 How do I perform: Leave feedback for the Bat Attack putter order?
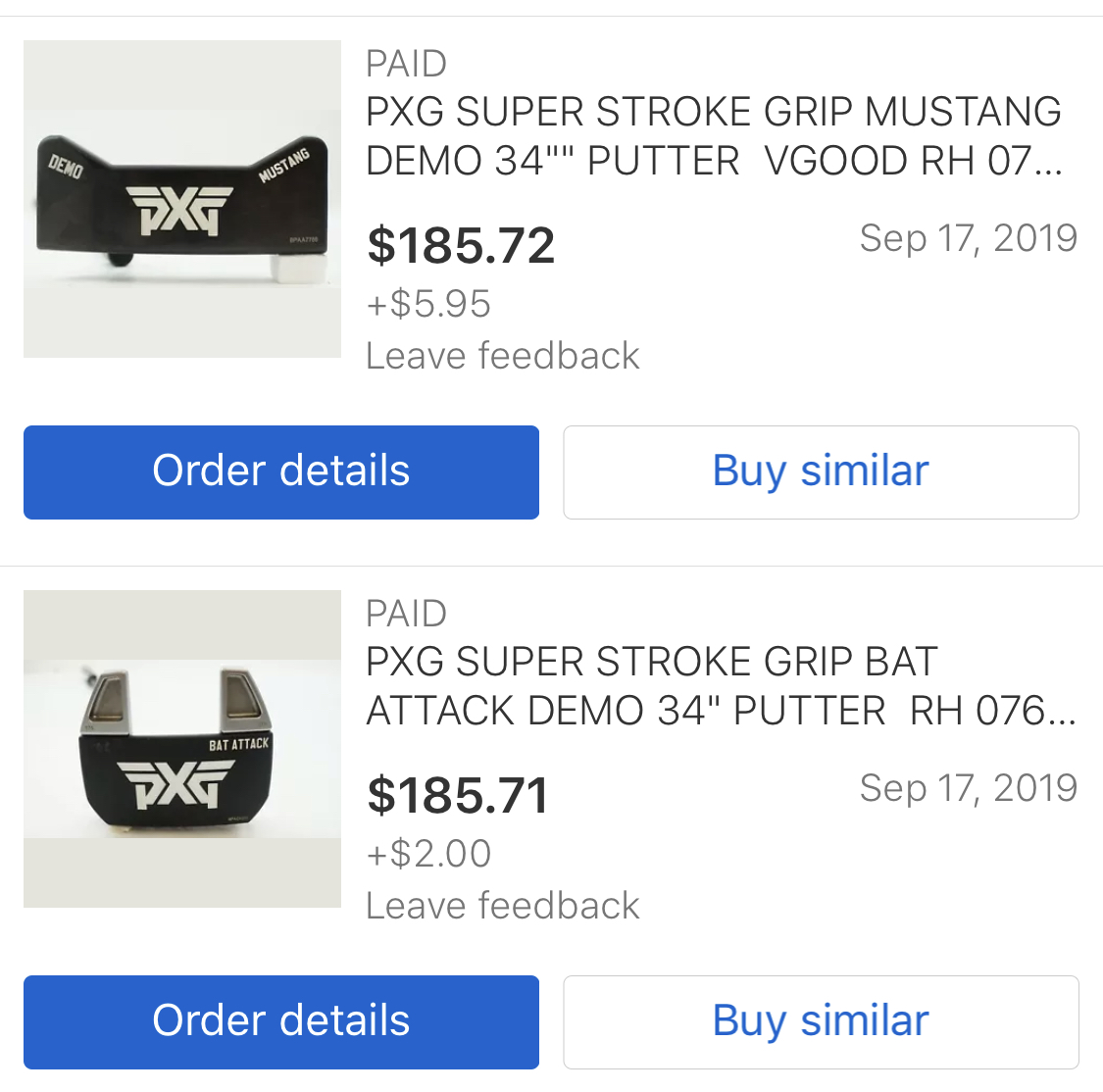pos(502,906)
